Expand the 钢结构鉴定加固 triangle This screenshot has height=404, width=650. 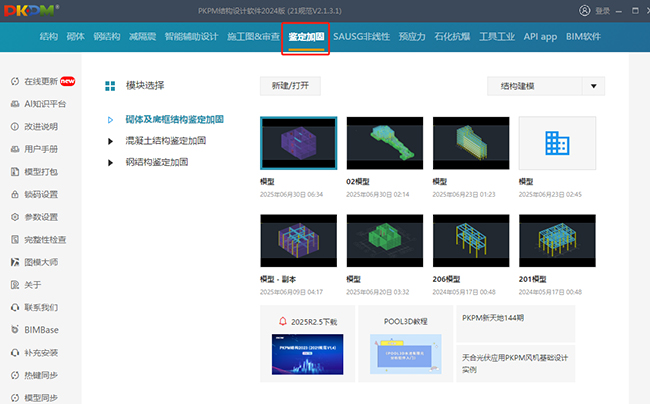coord(110,162)
